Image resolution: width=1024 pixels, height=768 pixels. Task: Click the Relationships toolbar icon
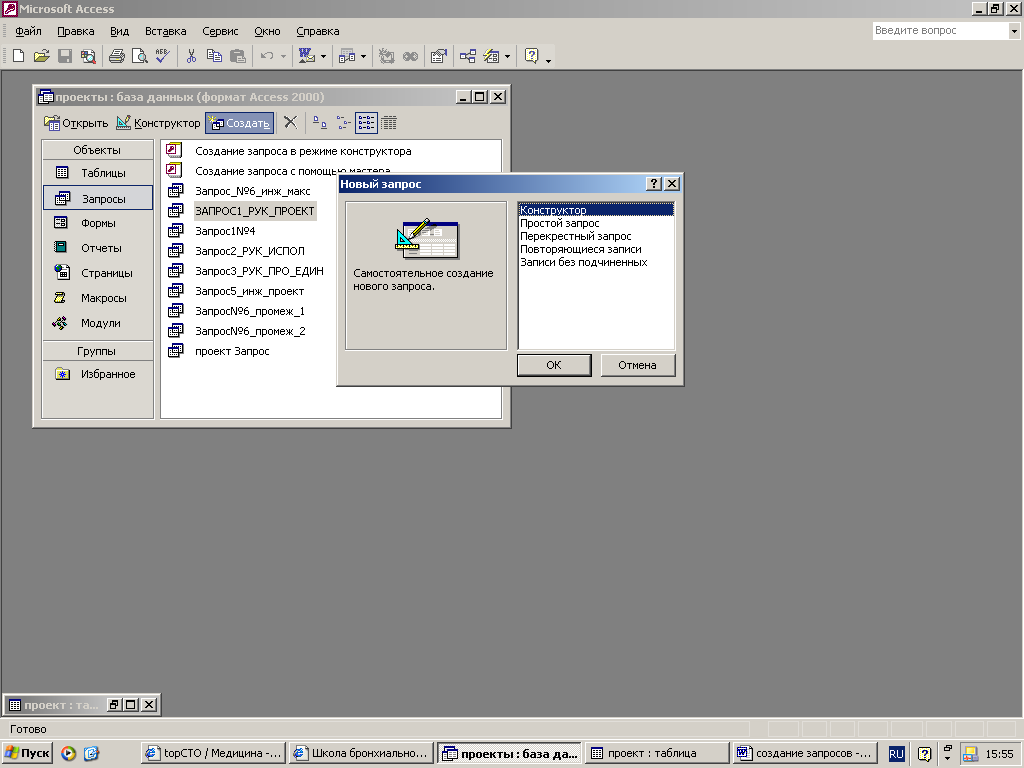(468, 56)
